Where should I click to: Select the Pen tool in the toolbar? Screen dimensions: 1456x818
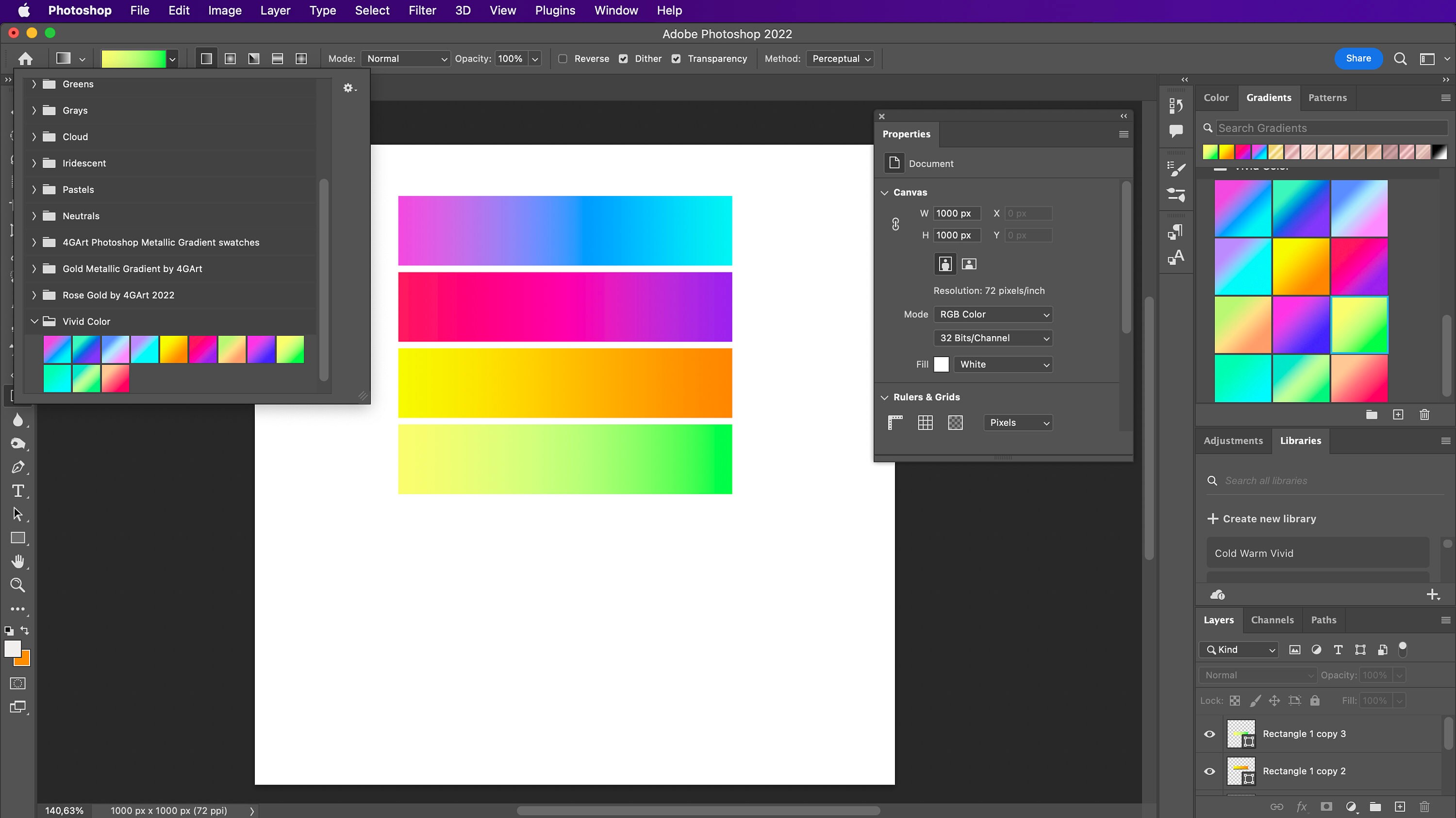(x=18, y=467)
